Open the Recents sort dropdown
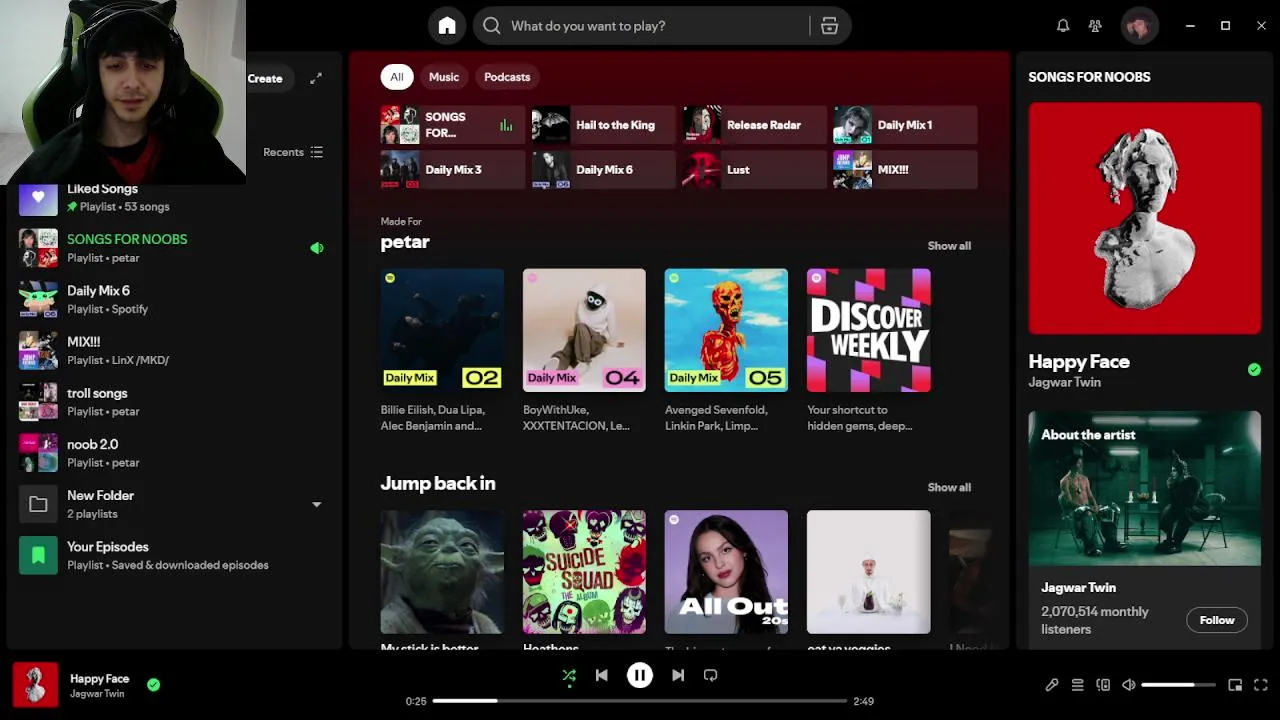 (x=293, y=152)
